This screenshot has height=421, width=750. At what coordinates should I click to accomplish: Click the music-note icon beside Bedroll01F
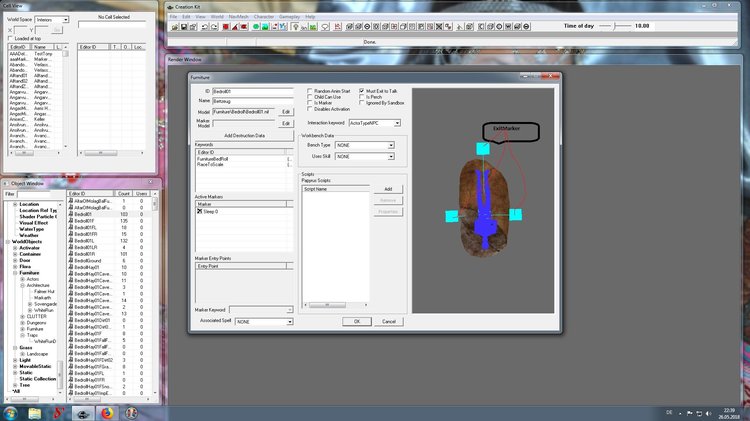tap(71, 221)
